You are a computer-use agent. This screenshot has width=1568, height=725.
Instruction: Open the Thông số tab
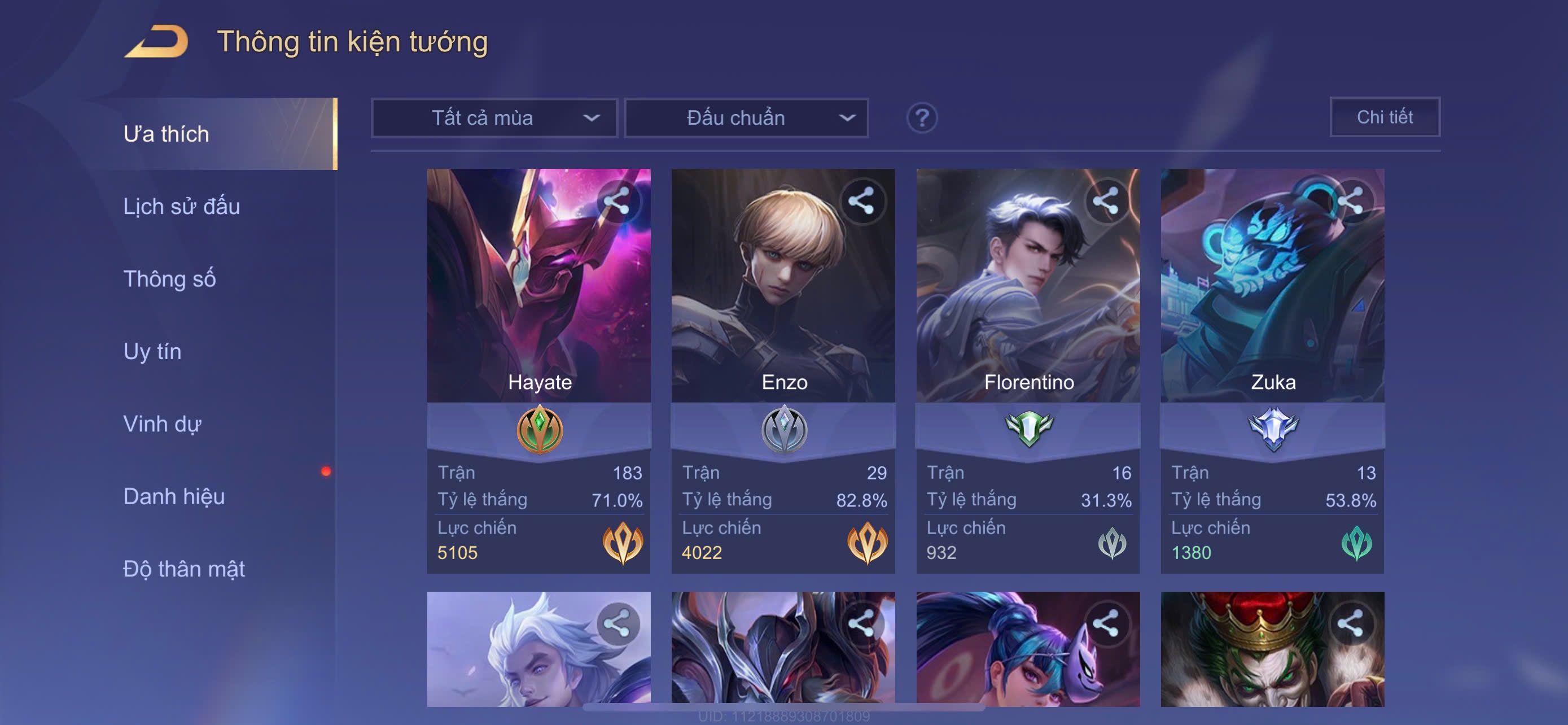(x=169, y=279)
